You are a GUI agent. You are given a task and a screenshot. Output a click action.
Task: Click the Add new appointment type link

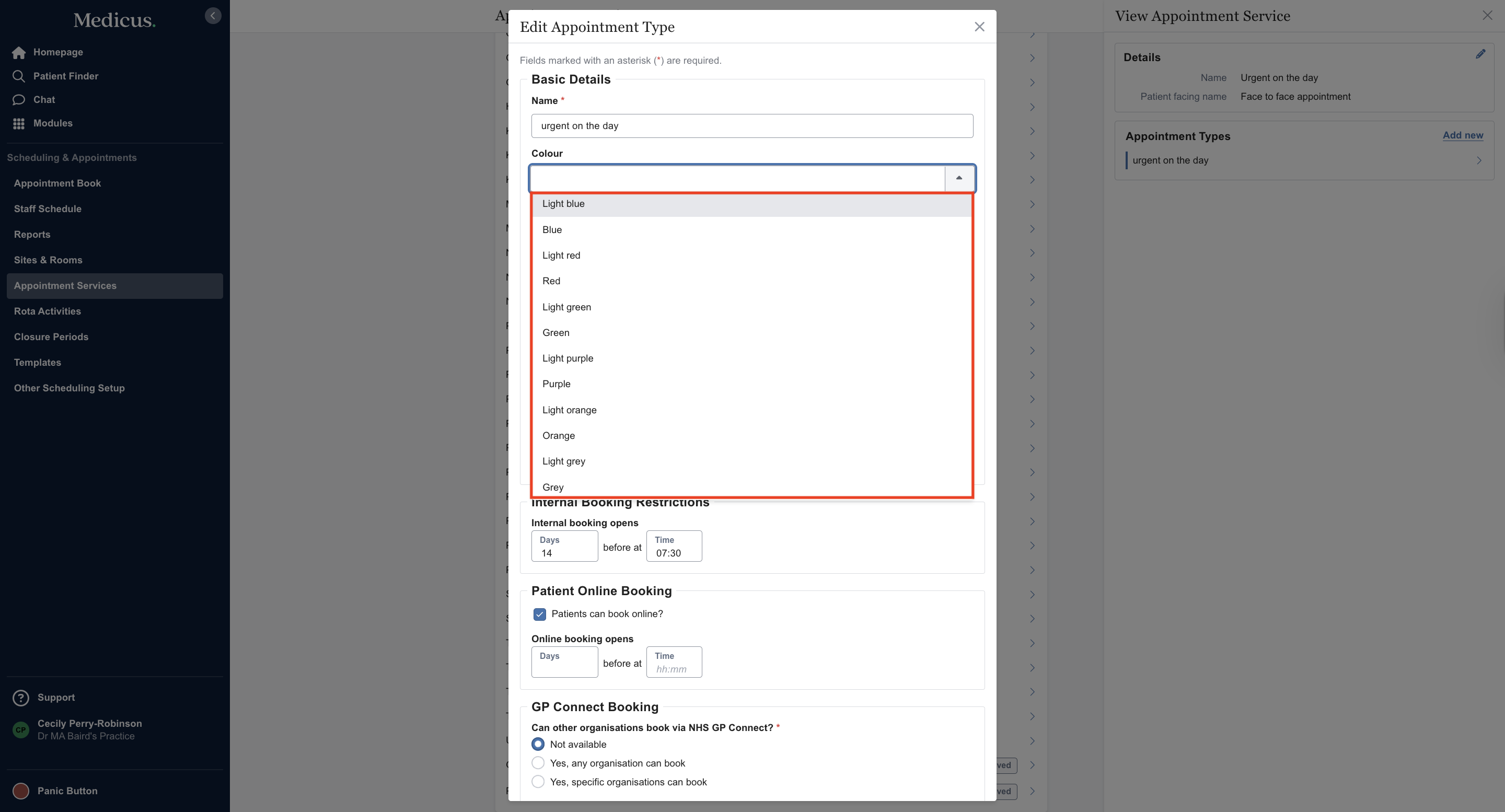[x=1462, y=135]
